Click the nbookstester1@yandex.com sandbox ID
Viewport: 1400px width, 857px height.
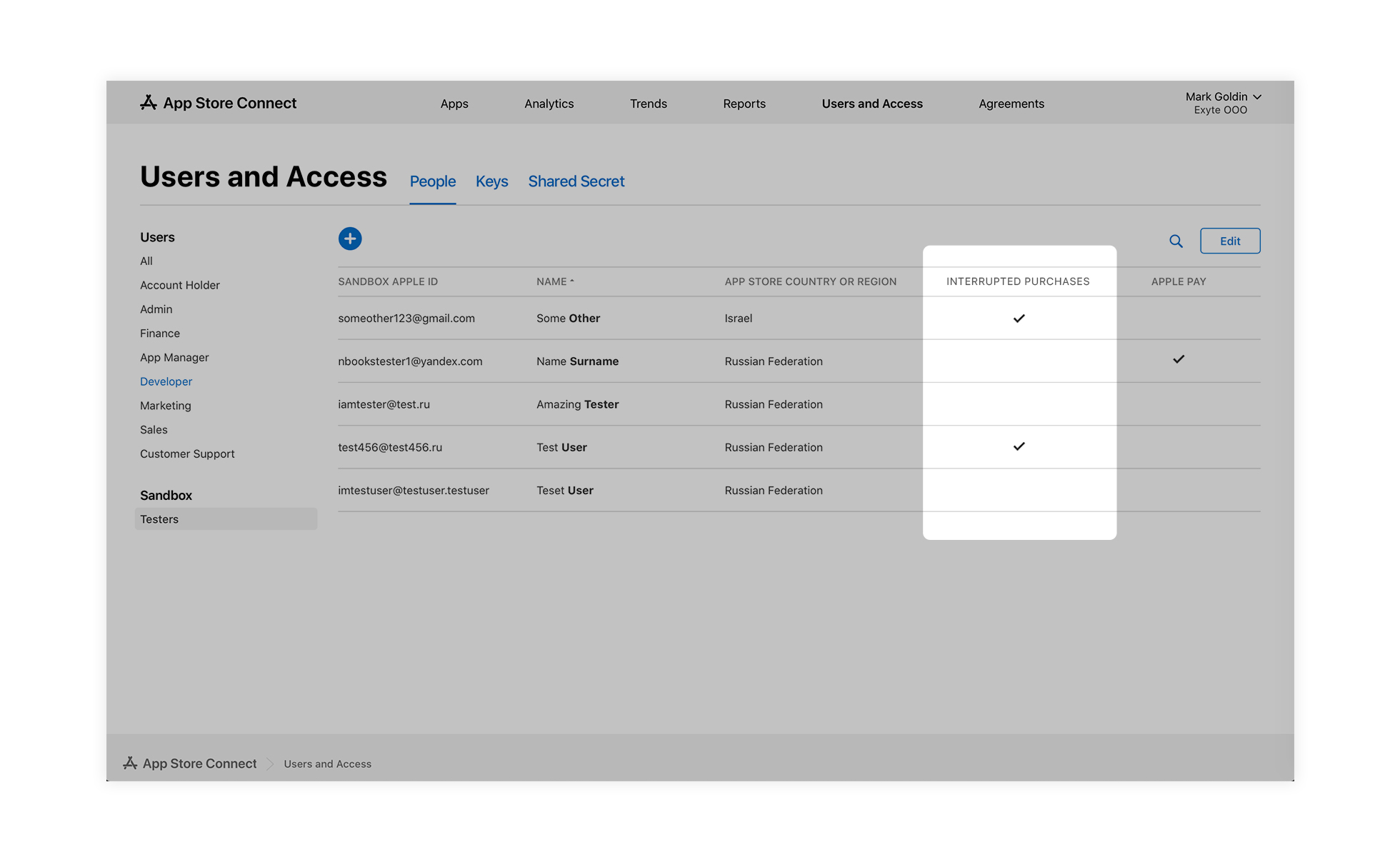point(410,361)
